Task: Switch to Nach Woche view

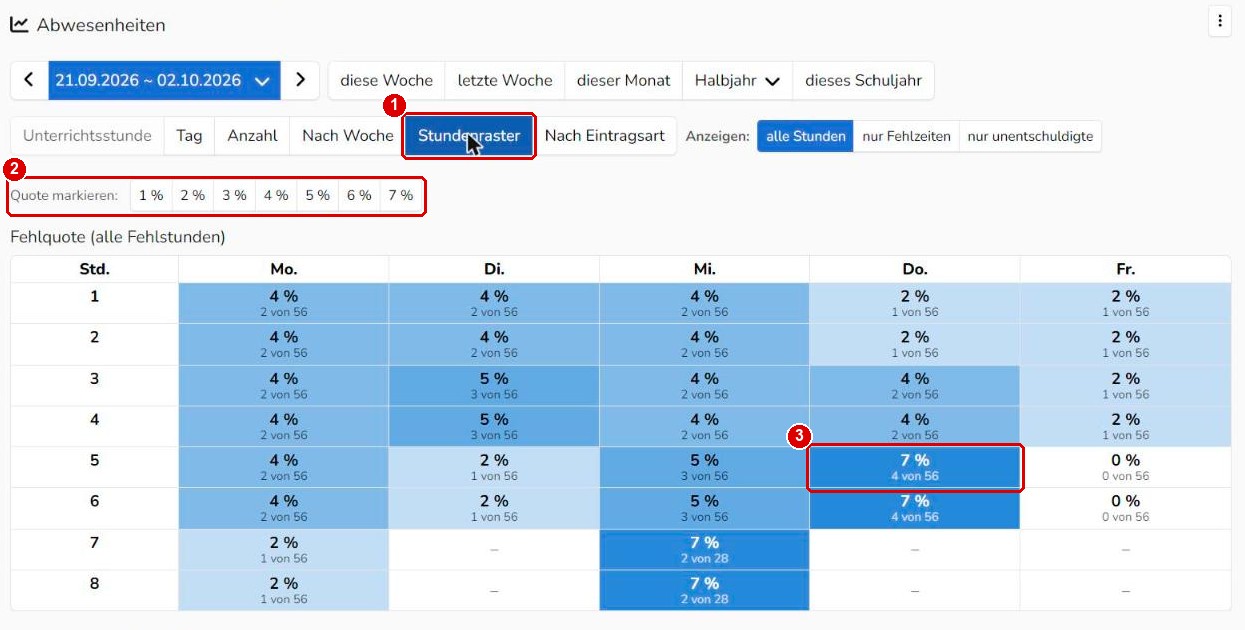Action: pyautogui.click(x=347, y=136)
